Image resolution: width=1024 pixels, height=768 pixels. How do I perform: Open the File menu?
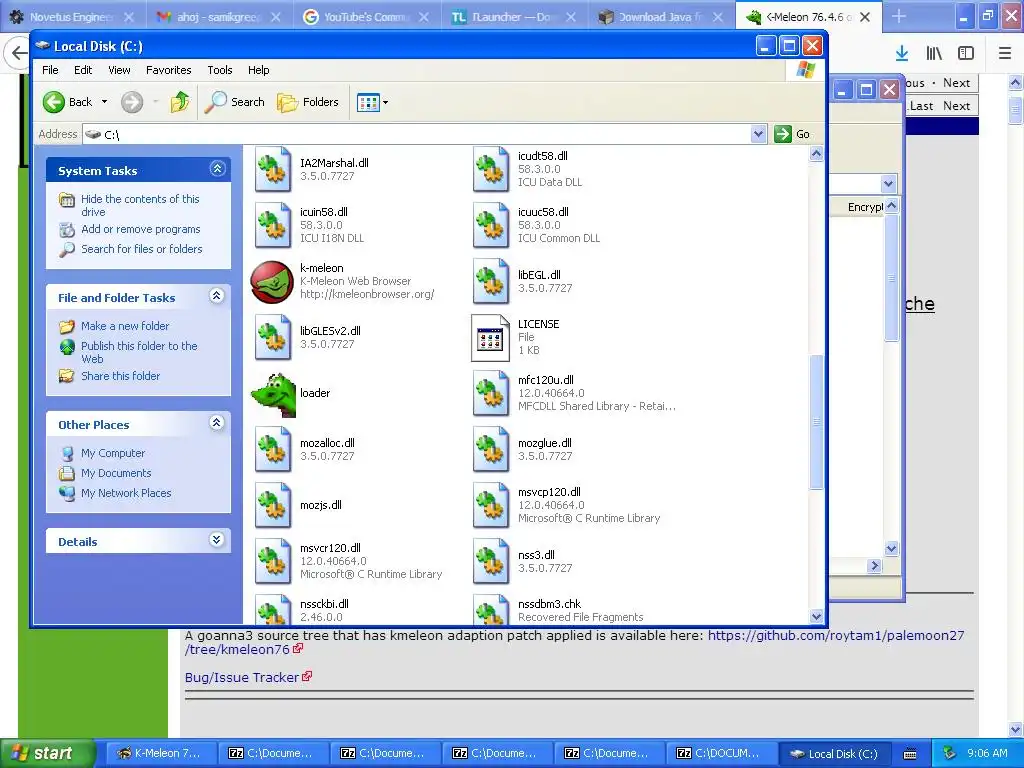click(x=50, y=70)
